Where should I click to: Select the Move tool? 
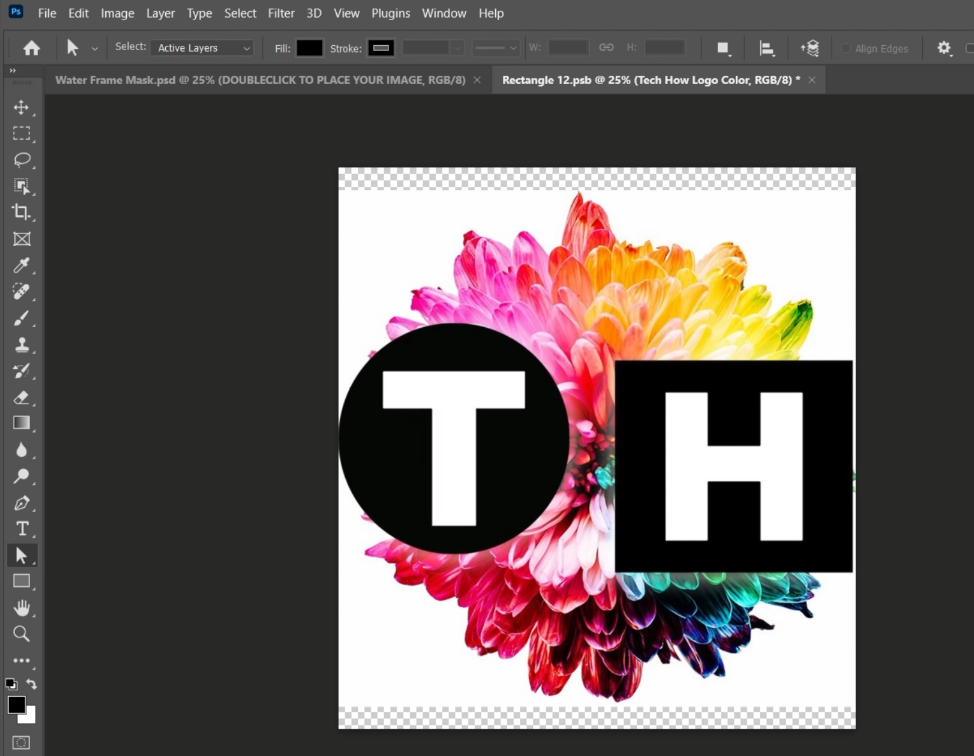[21, 107]
